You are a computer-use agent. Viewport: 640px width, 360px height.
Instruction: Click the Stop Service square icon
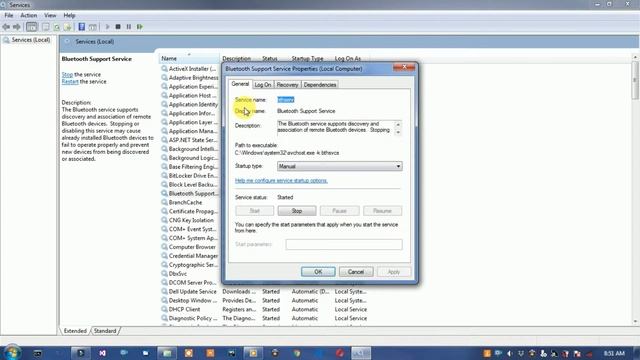point(118,27)
